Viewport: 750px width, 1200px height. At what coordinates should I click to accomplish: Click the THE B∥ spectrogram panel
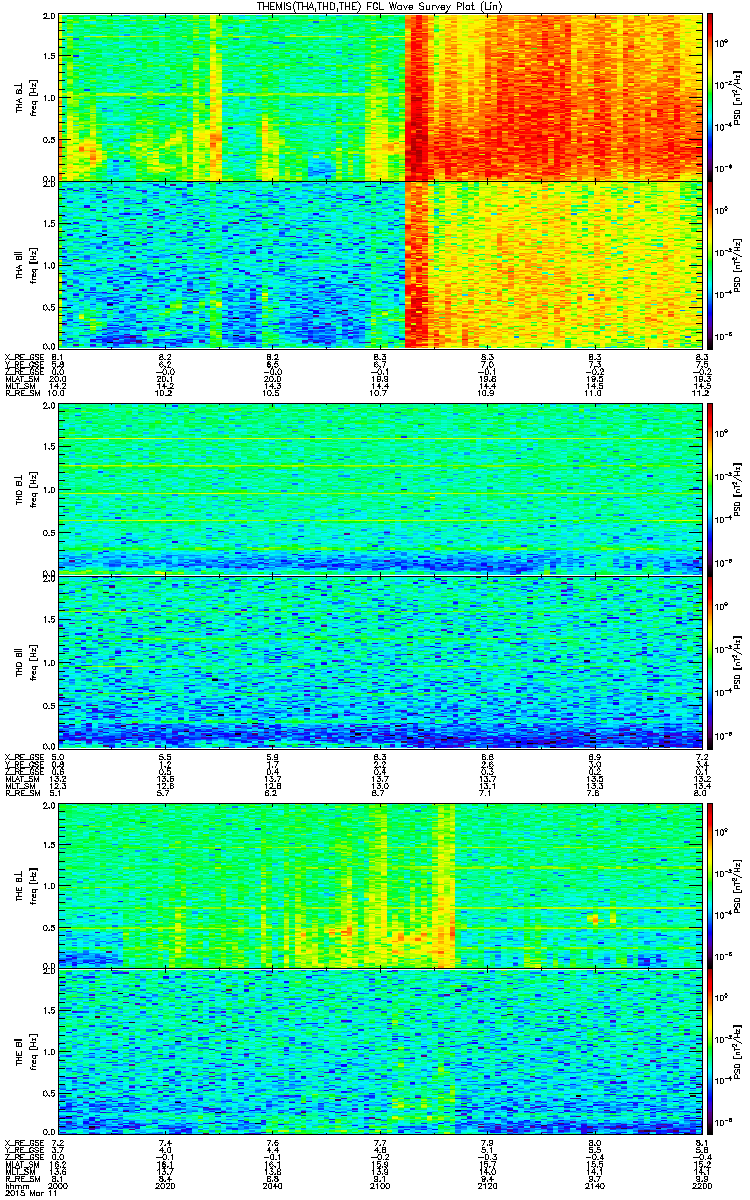pyautogui.click(x=381, y=1052)
